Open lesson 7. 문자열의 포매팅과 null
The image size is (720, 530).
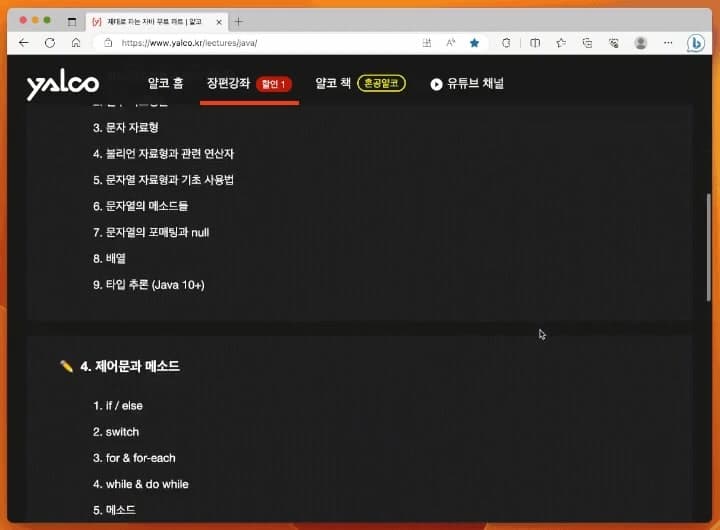[151, 232]
